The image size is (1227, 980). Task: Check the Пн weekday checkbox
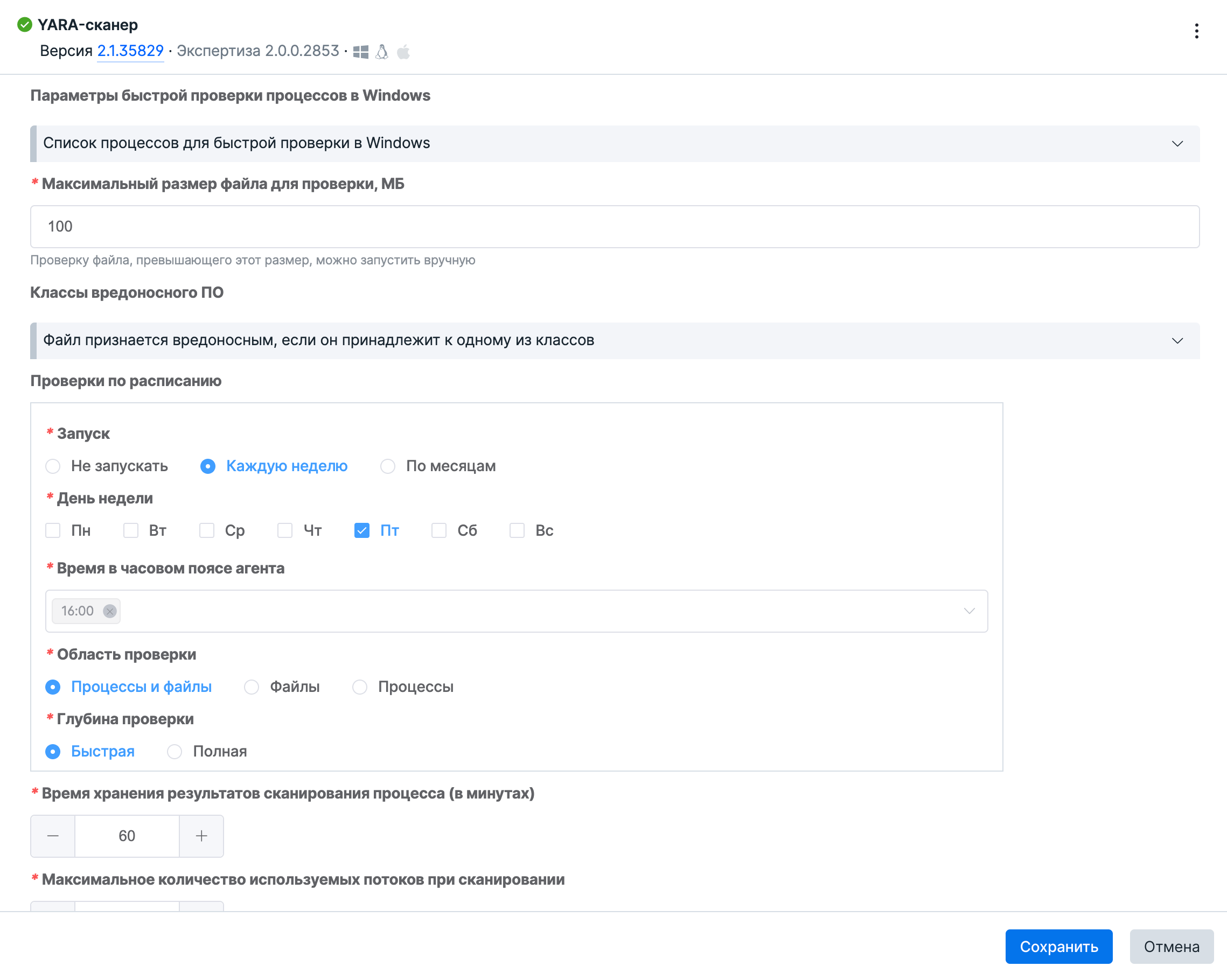pyautogui.click(x=53, y=530)
